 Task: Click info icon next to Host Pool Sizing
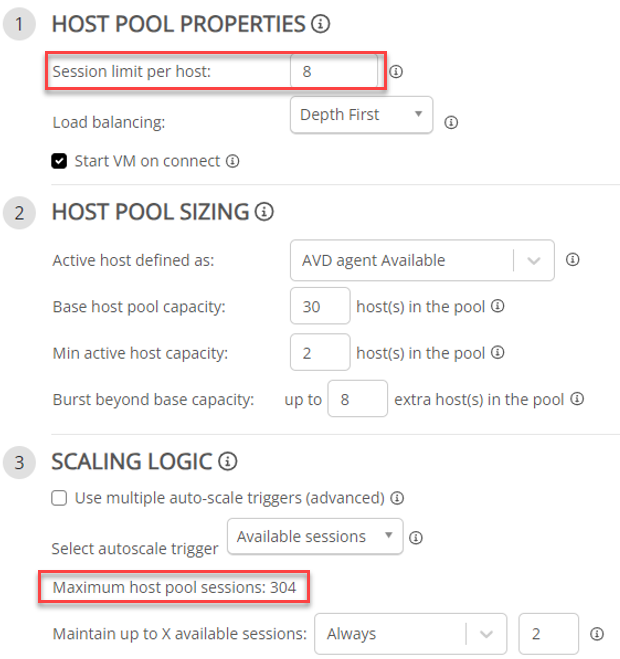(x=264, y=211)
